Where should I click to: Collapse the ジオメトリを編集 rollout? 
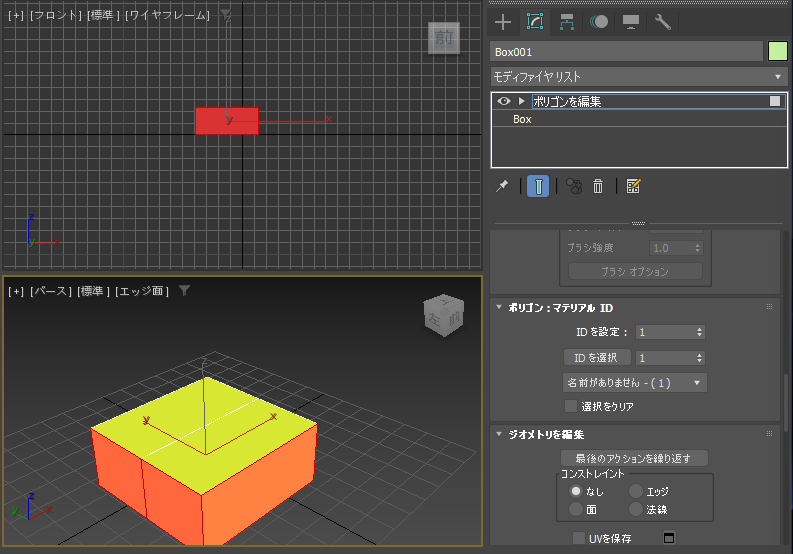click(499, 434)
